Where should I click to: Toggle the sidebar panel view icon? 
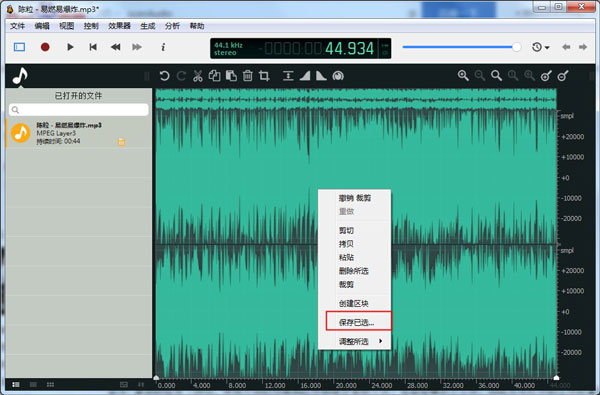tap(19, 47)
